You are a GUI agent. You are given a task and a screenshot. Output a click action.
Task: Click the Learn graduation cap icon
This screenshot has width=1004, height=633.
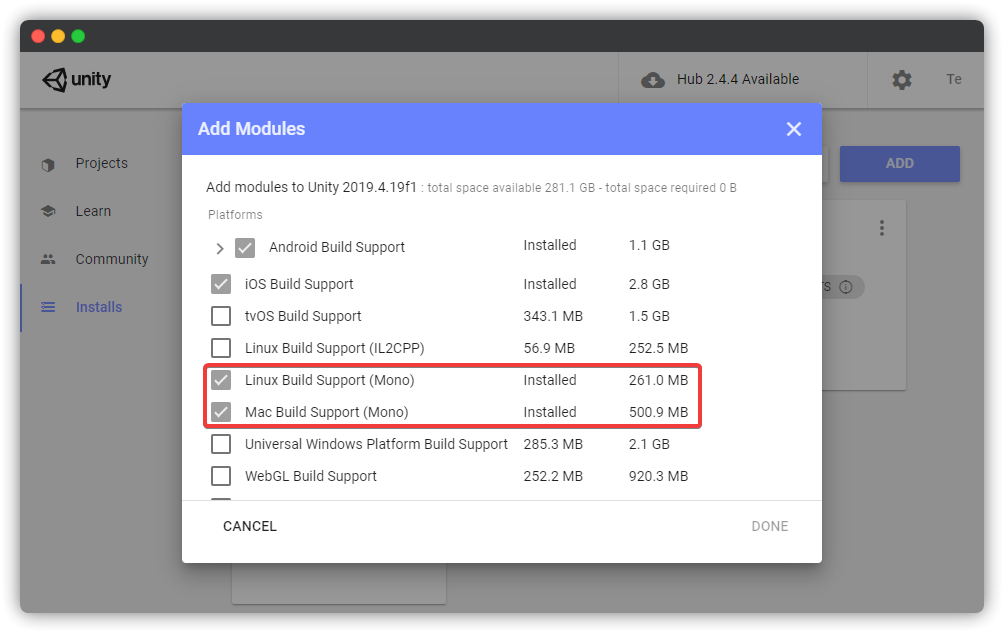coord(48,211)
